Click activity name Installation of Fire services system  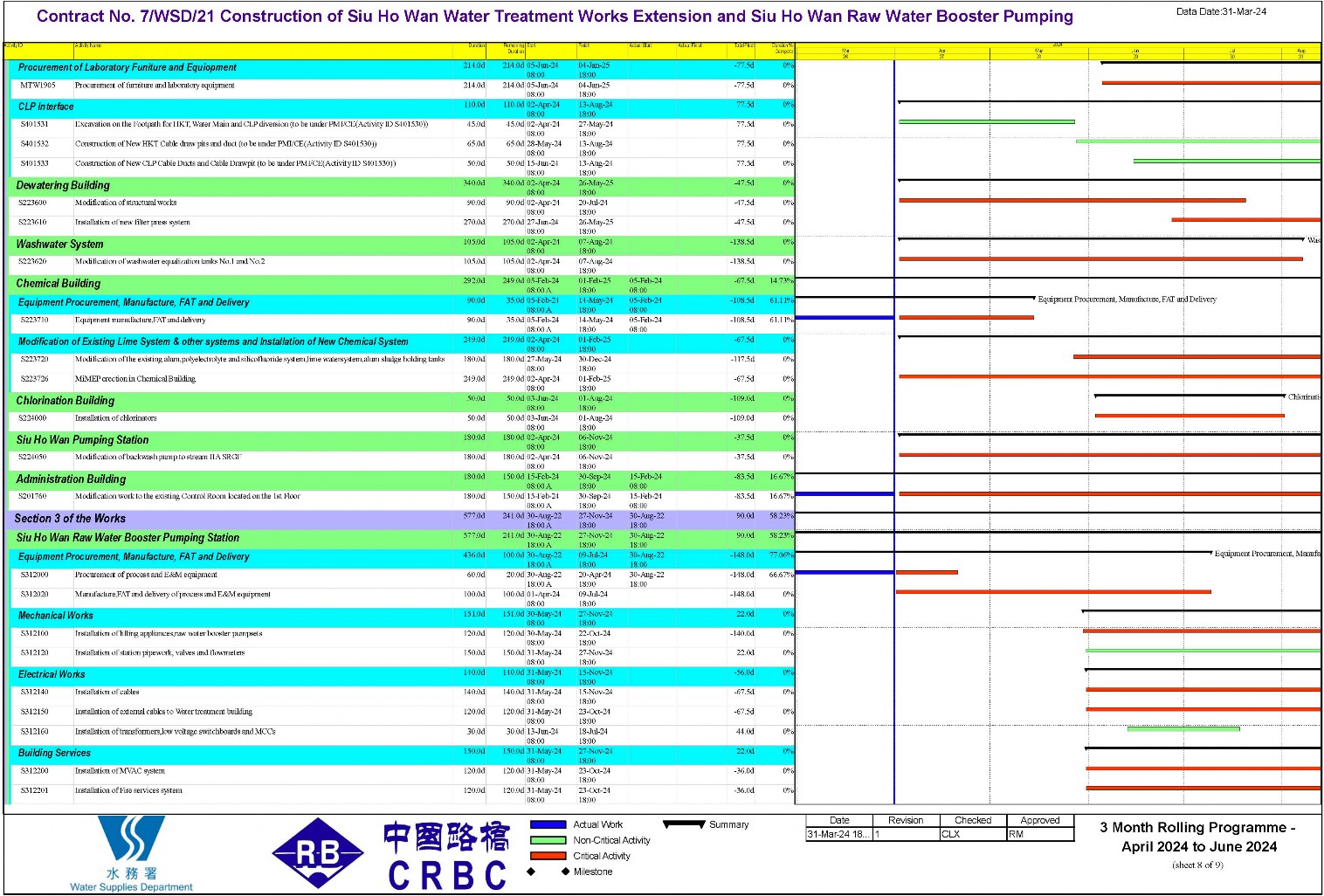tap(128, 790)
